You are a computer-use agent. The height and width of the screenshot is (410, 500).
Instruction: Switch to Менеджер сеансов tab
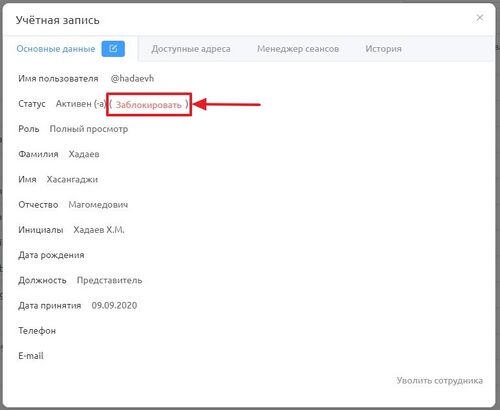[298, 49]
